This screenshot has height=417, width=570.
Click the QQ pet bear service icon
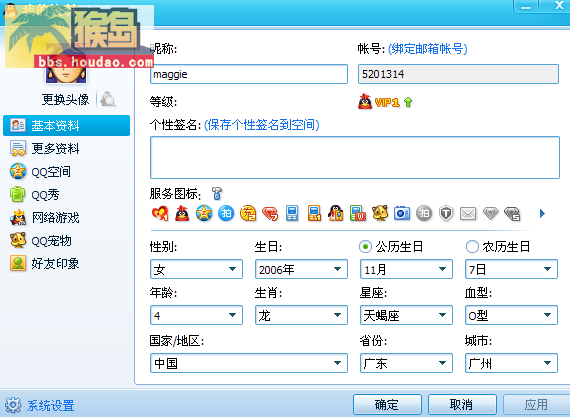[380, 213]
